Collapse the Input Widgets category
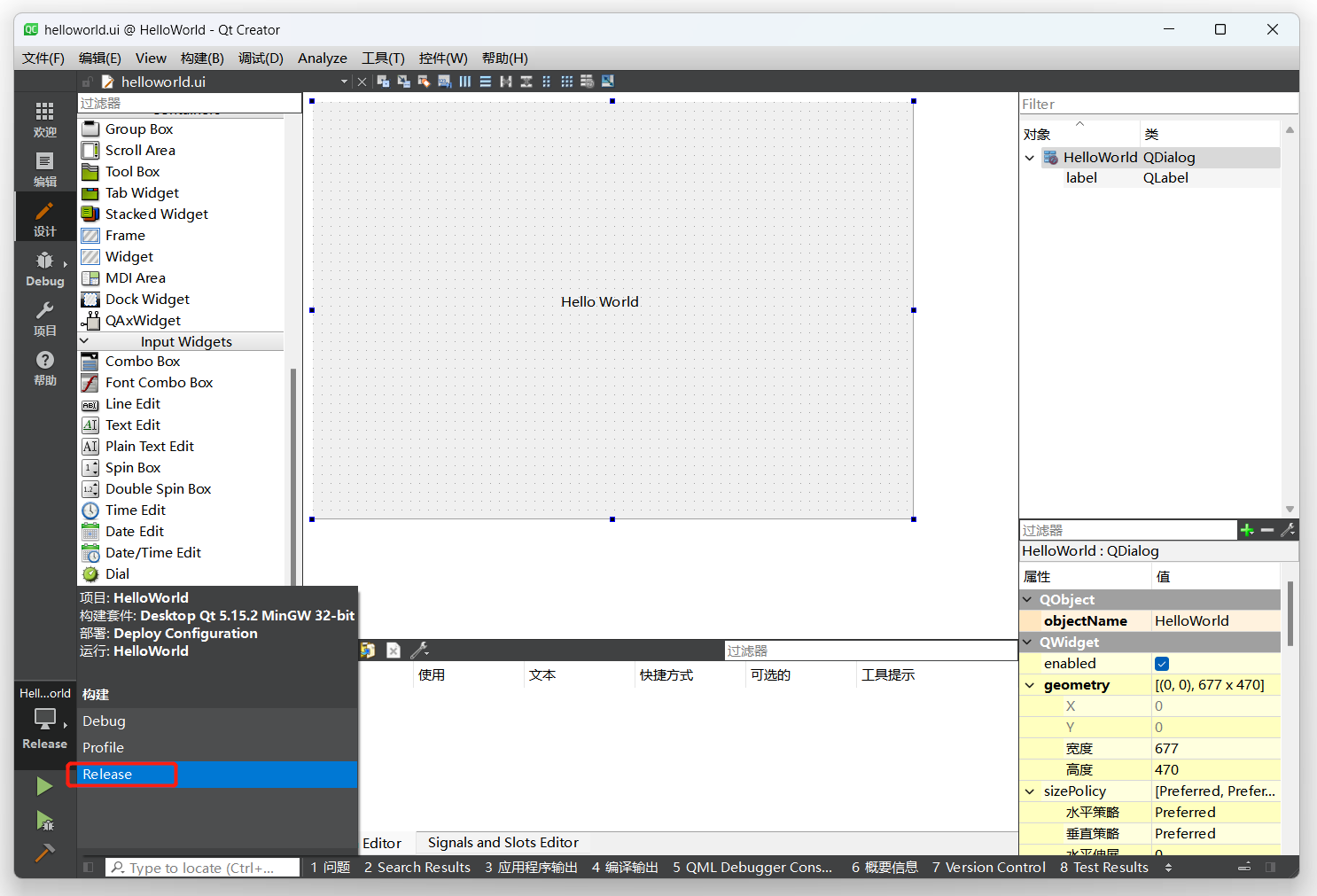The width and height of the screenshot is (1317, 896). [85, 341]
